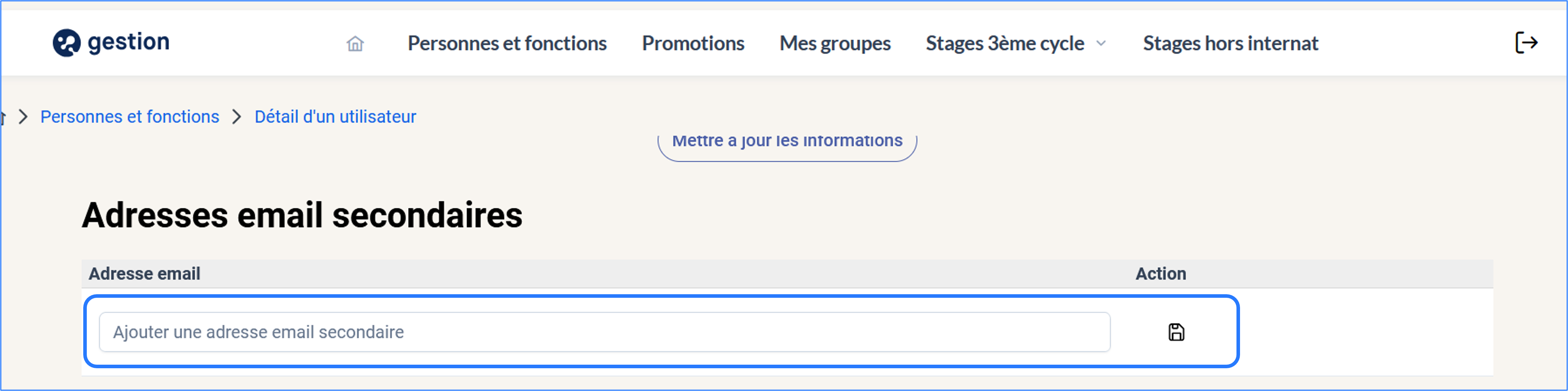Image resolution: width=1568 pixels, height=391 pixels.
Task: Click the save icon in Action column
Action: coord(1176,332)
